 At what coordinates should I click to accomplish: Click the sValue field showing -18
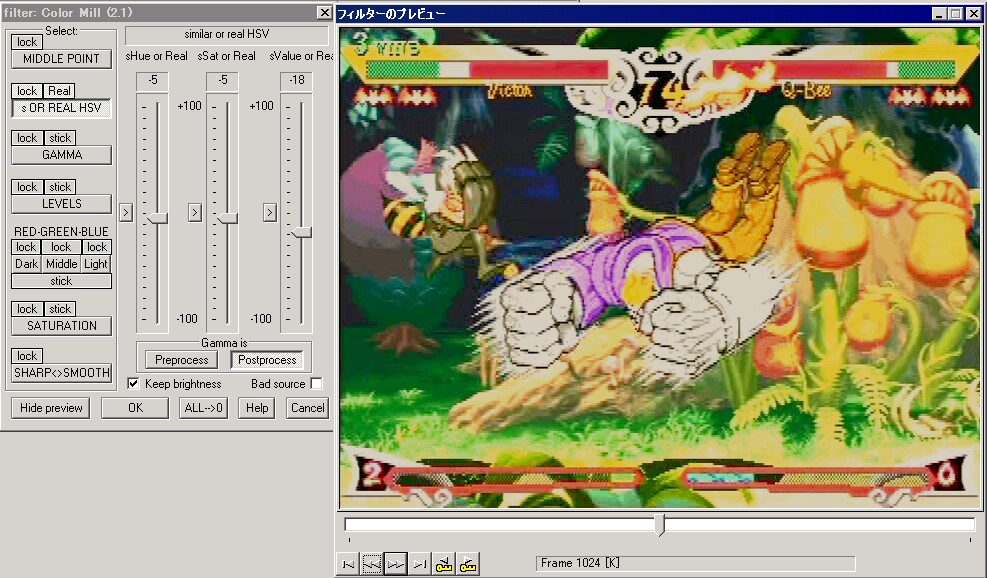click(296, 81)
